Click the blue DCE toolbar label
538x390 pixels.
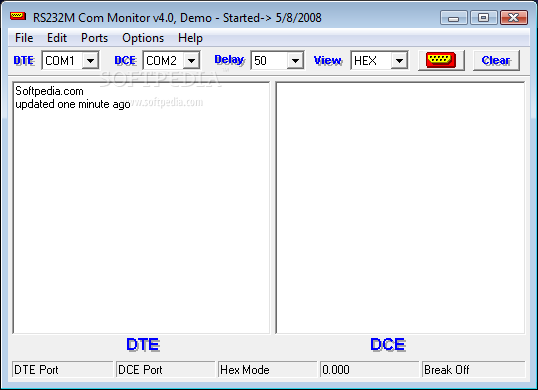point(125,60)
